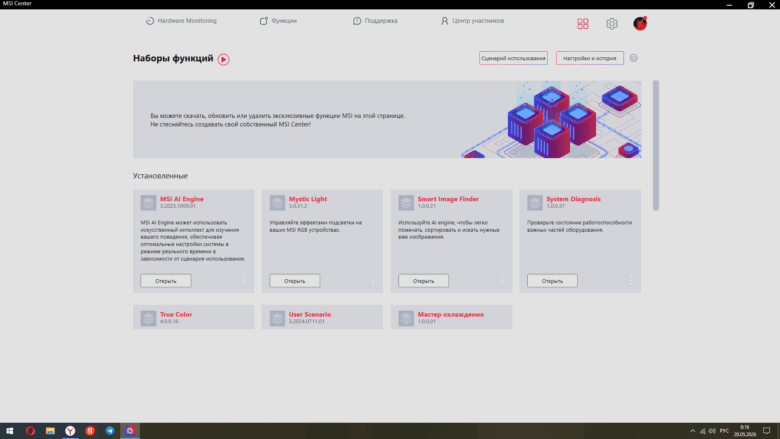Expand MSI AI Engine more options
Screen dimensions: 780x439
tap(244, 281)
